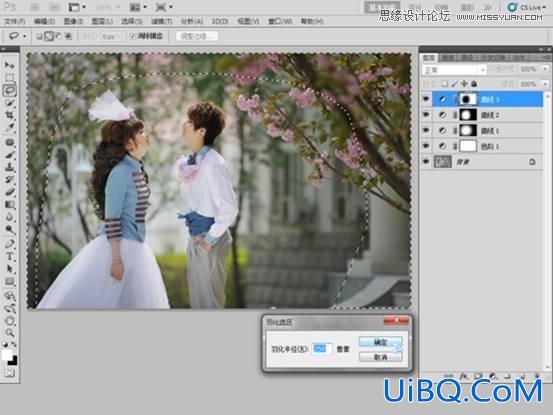Select the Clone Stamp tool
The height and width of the screenshot is (415, 553).
pyautogui.click(x=10, y=167)
